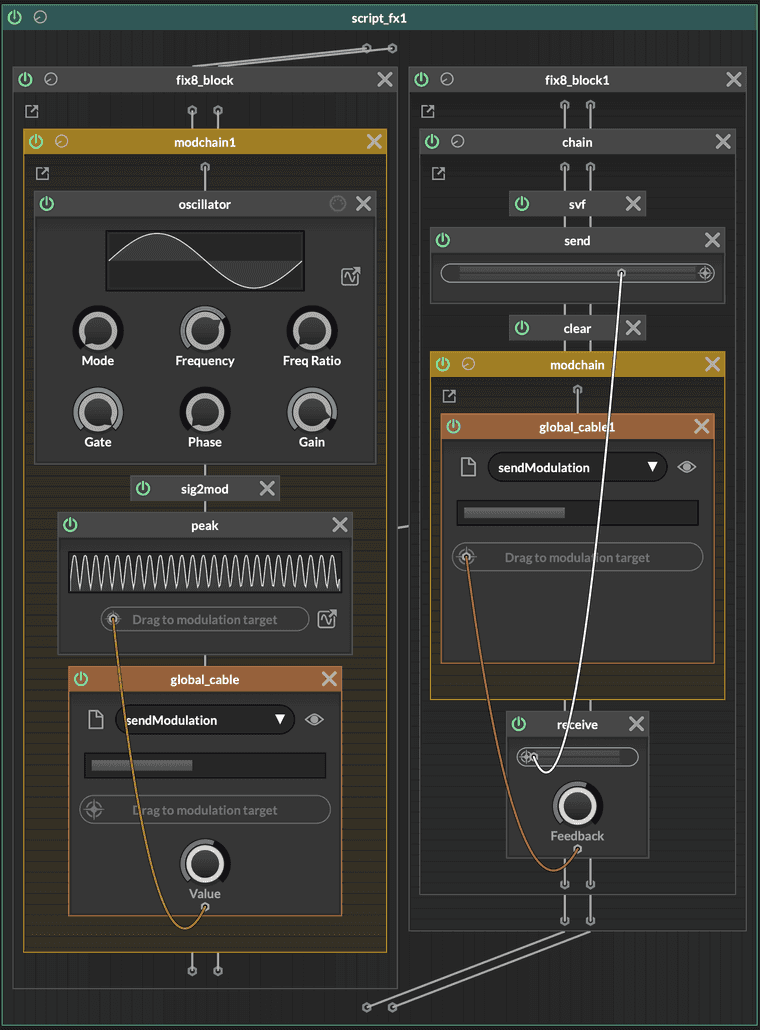Image resolution: width=760 pixels, height=1030 pixels.
Task: Click the file icon in global_cable node
Action: (95, 720)
